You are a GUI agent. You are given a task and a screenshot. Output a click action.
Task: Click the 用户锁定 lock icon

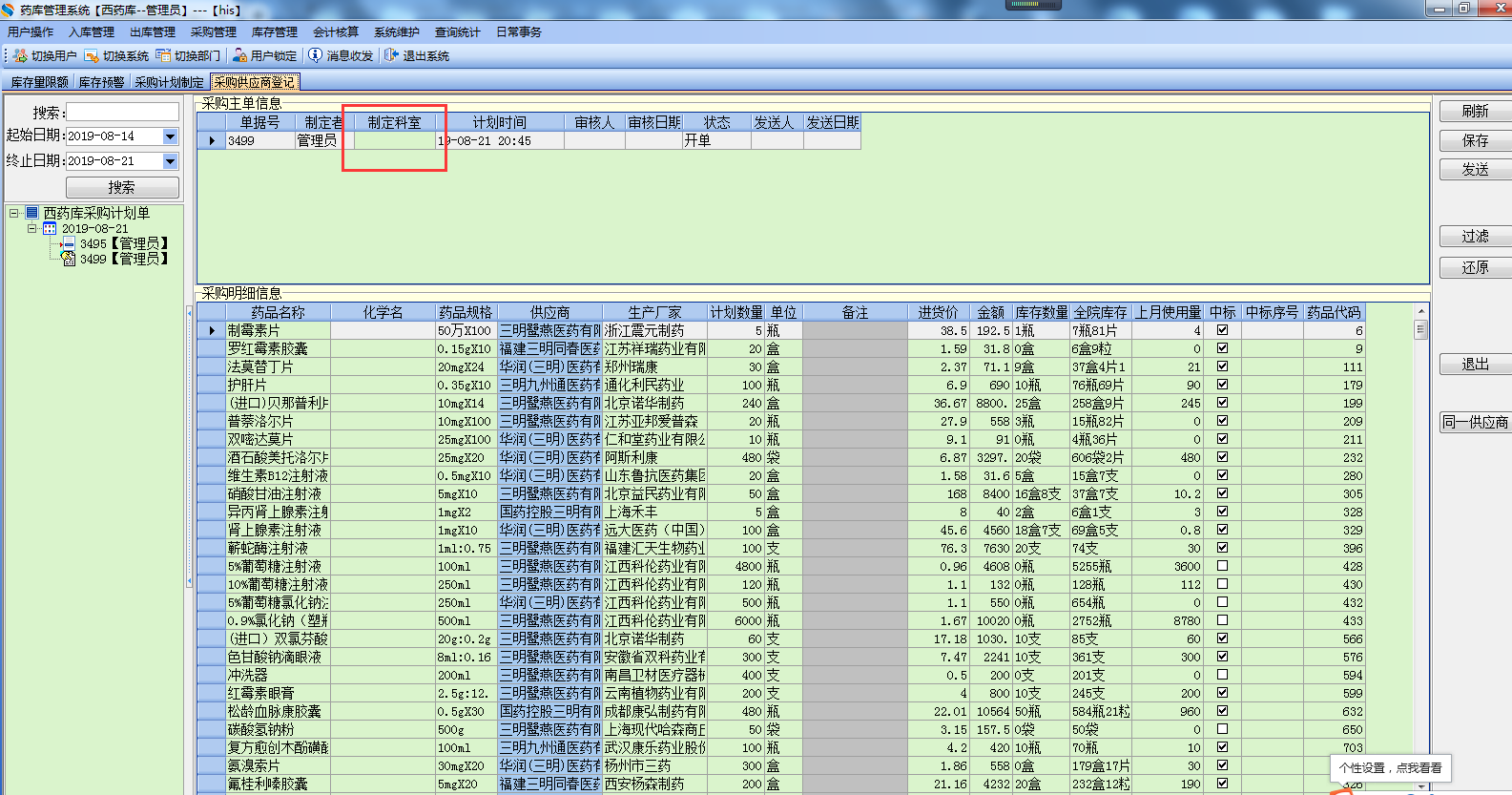click(x=240, y=55)
